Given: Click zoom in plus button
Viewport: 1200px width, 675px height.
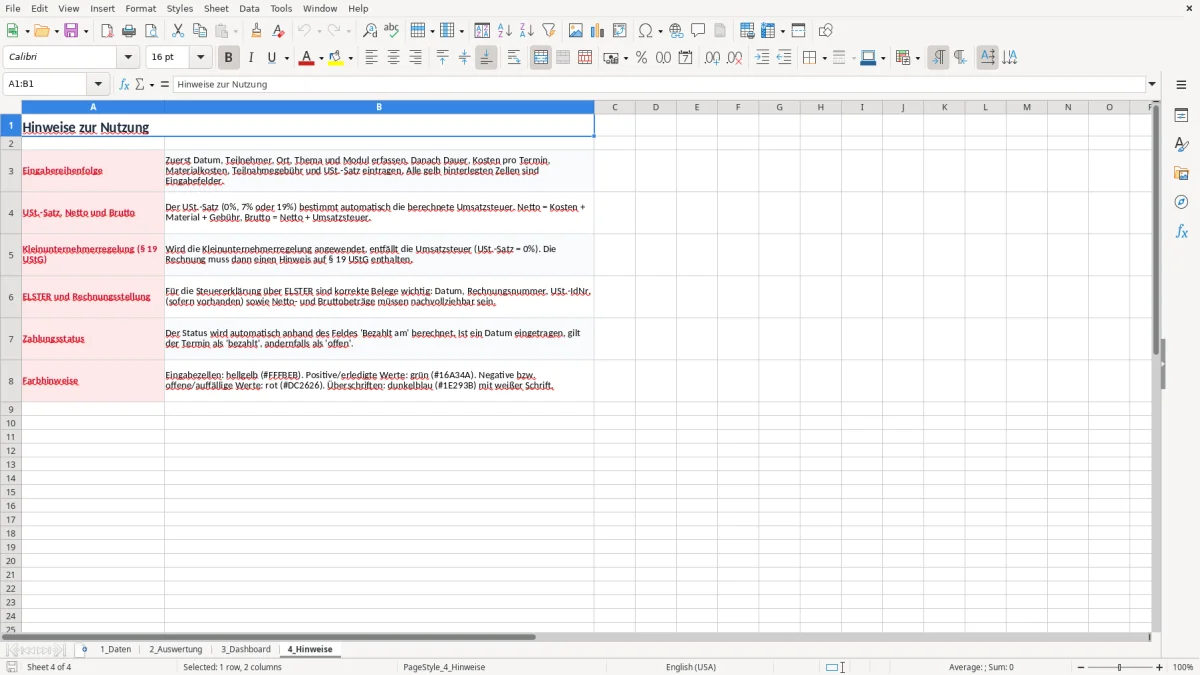Looking at the screenshot, I should point(1160,667).
